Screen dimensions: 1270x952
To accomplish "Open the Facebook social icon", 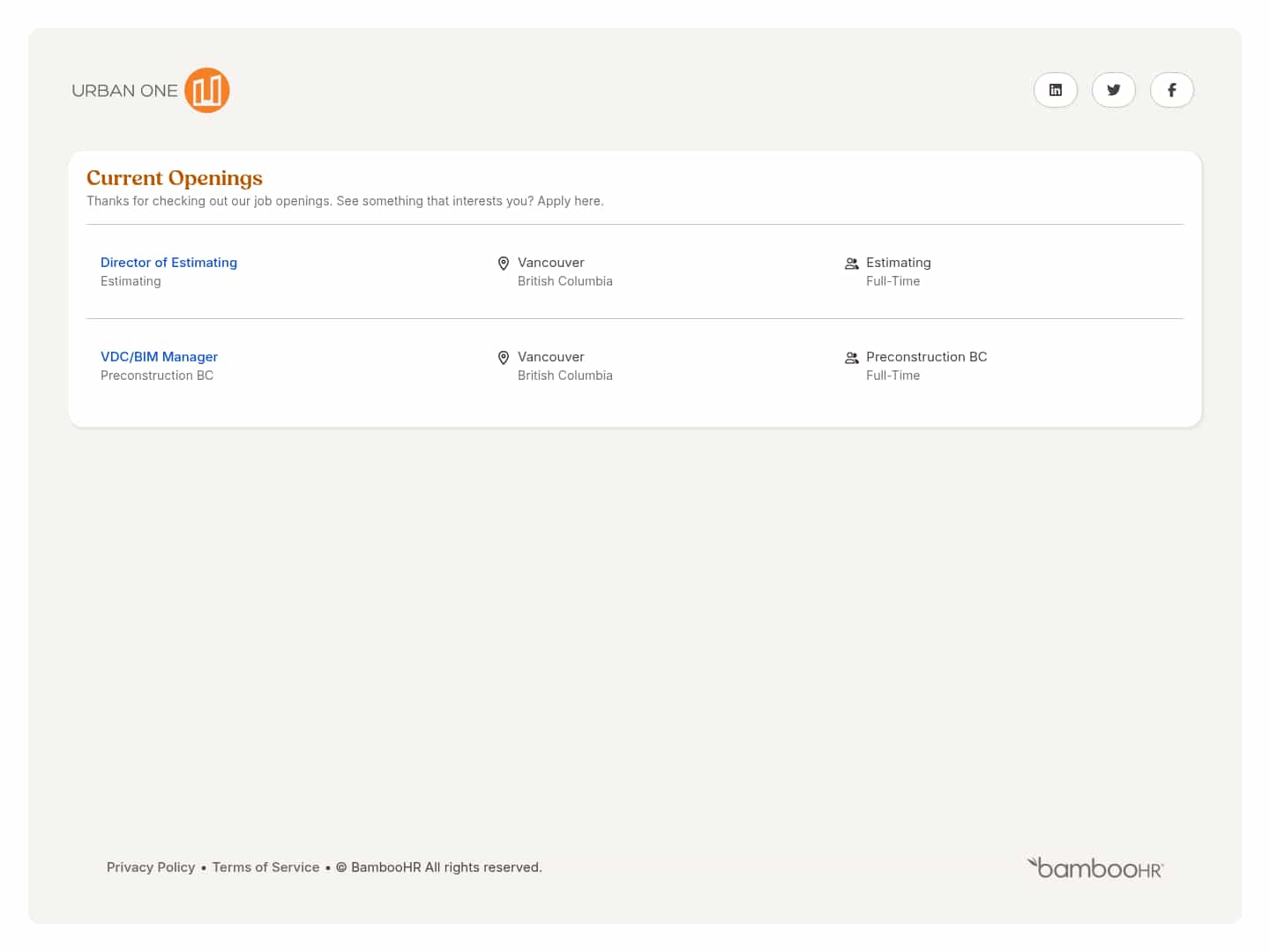I will pos(1172,90).
